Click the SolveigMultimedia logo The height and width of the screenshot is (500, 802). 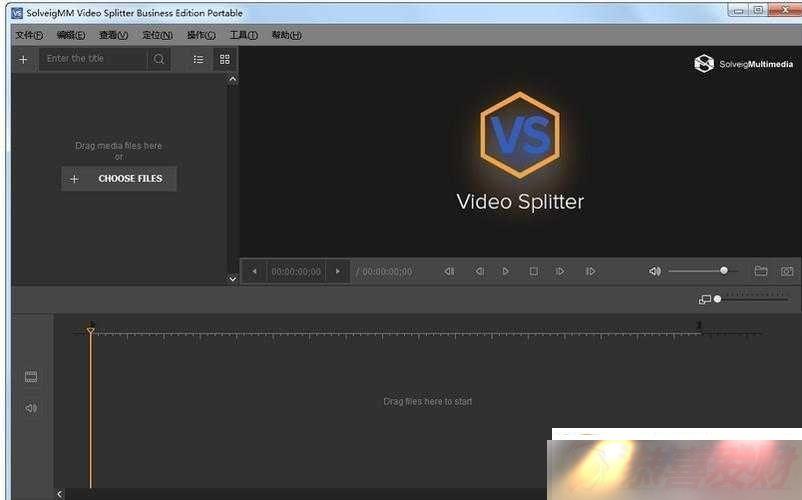coord(743,64)
